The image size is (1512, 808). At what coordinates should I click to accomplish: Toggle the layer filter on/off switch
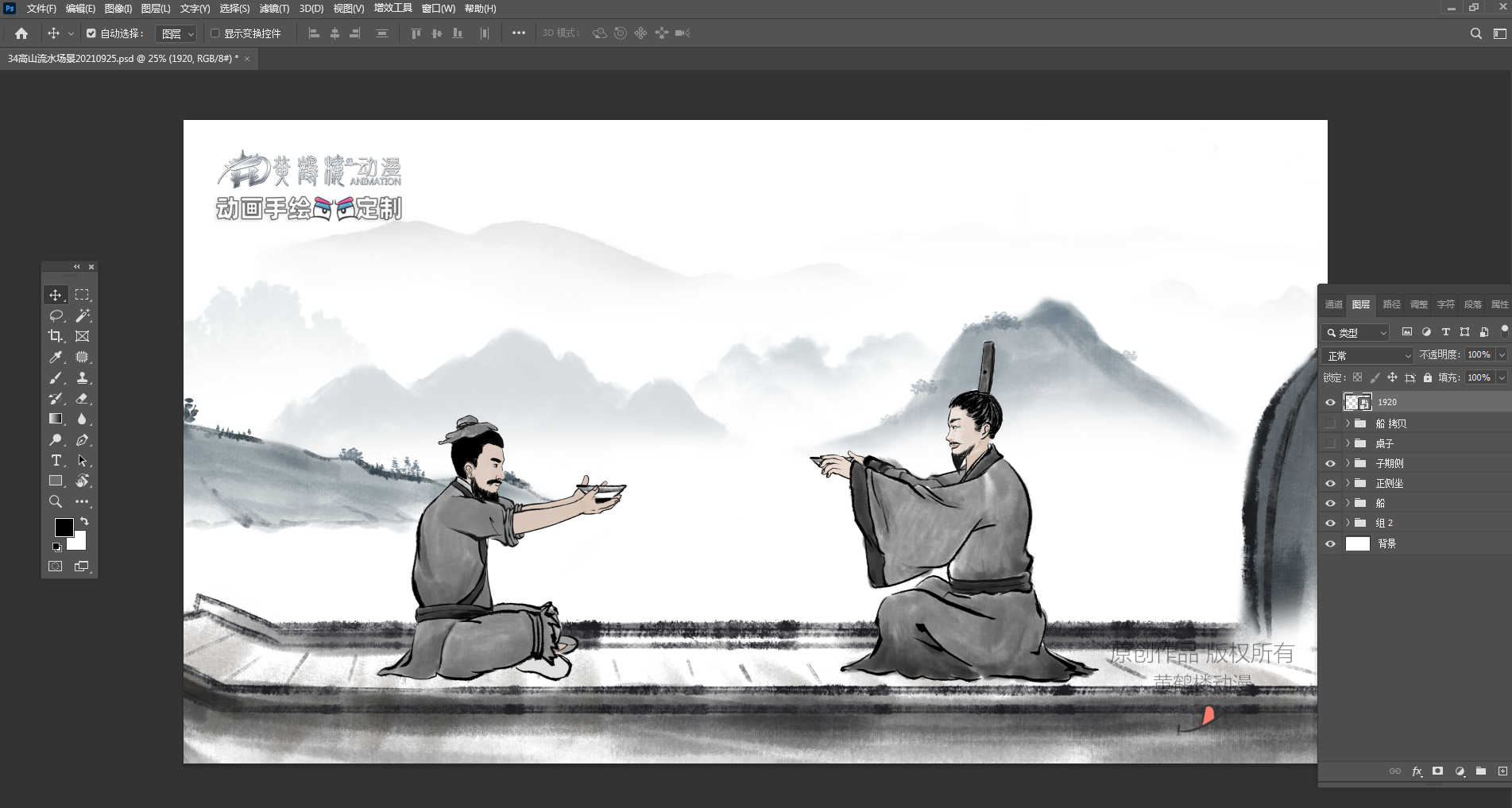point(1504,331)
